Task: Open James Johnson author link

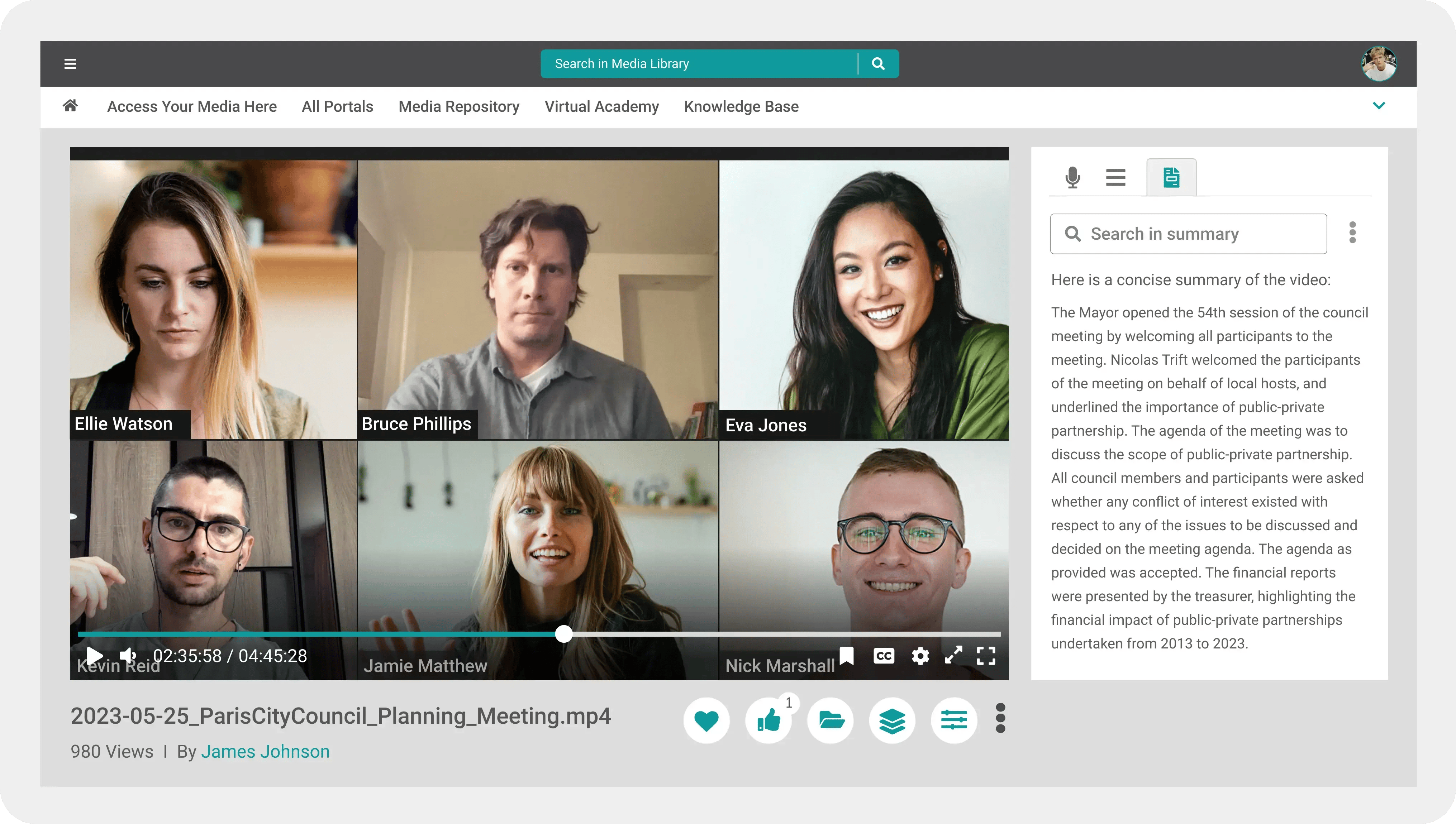Action: (x=265, y=752)
